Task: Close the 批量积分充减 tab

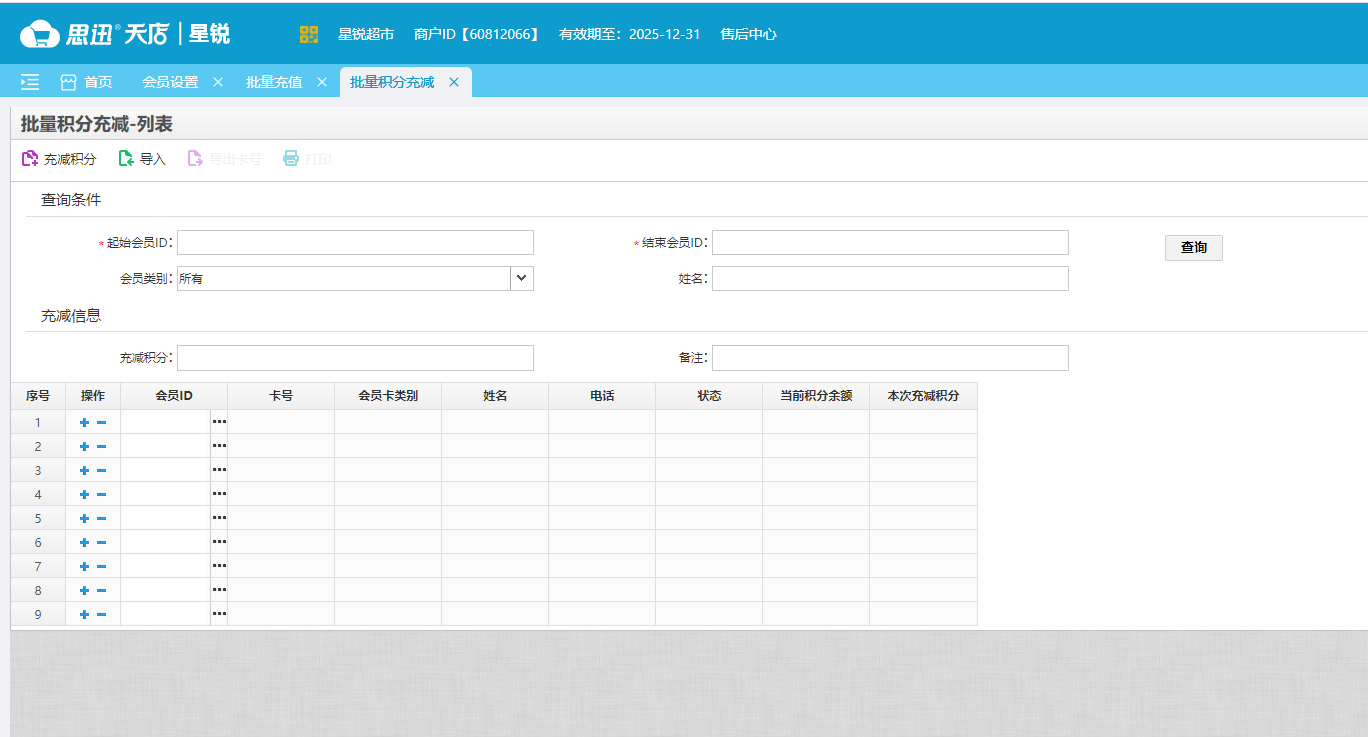Action: pyautogui.click(x=453, y=82)
